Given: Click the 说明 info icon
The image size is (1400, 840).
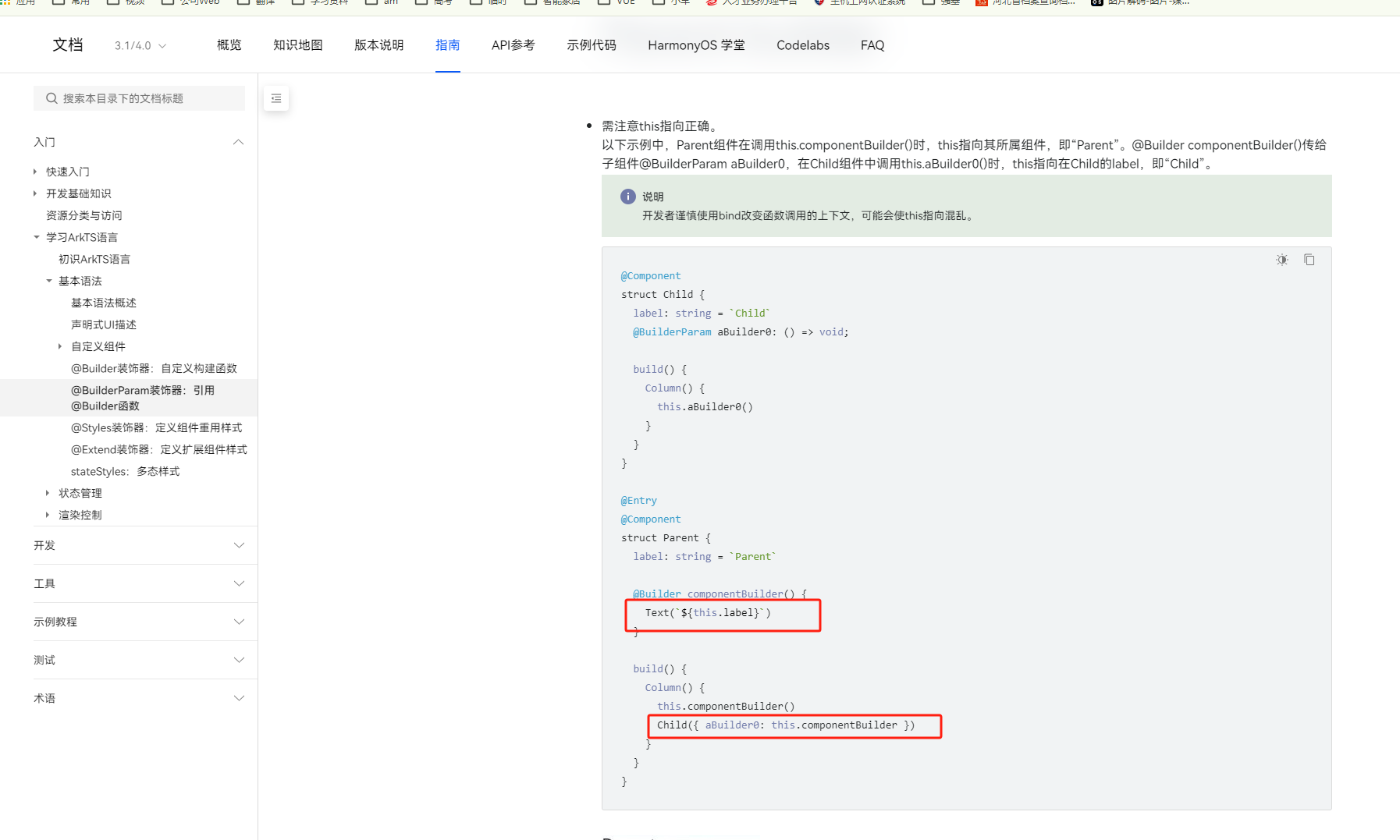Looking at the screenshot, I should (627, 197).
